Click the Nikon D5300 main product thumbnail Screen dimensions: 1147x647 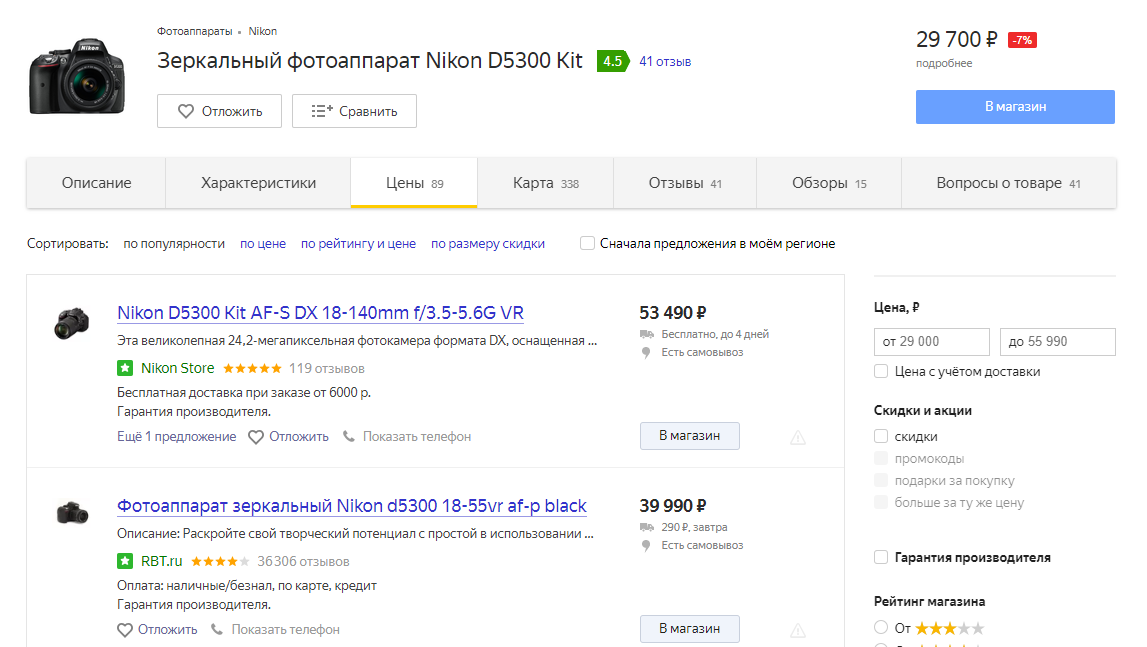[x=75, y=75]
